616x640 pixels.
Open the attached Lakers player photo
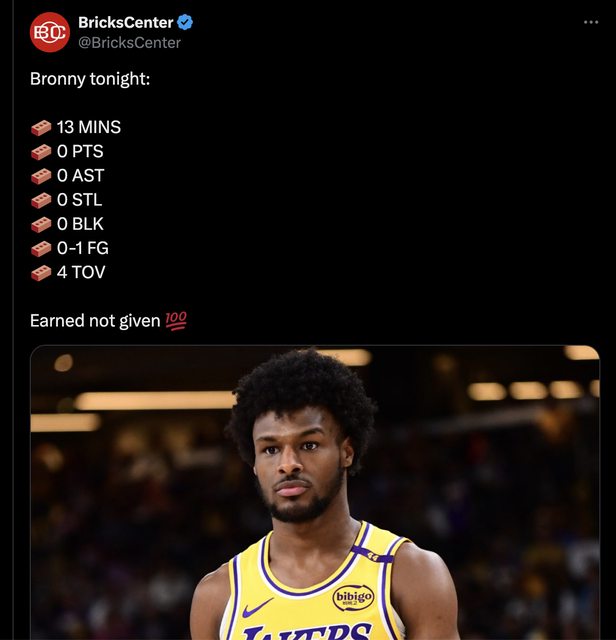point(315,493)
